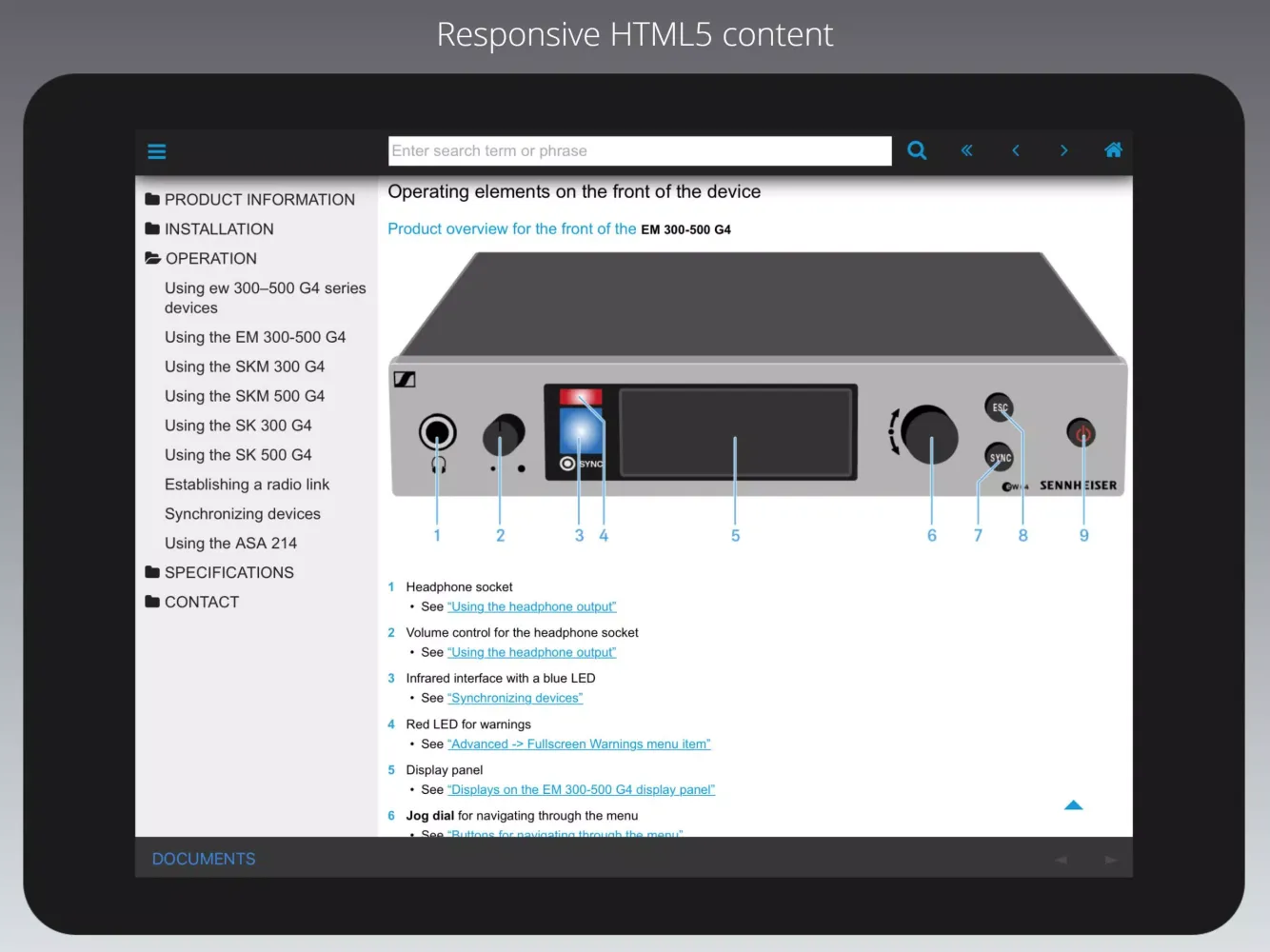Click the bottom bar right arrow
Screen dimensions: 1270x952
[1110, 860]
